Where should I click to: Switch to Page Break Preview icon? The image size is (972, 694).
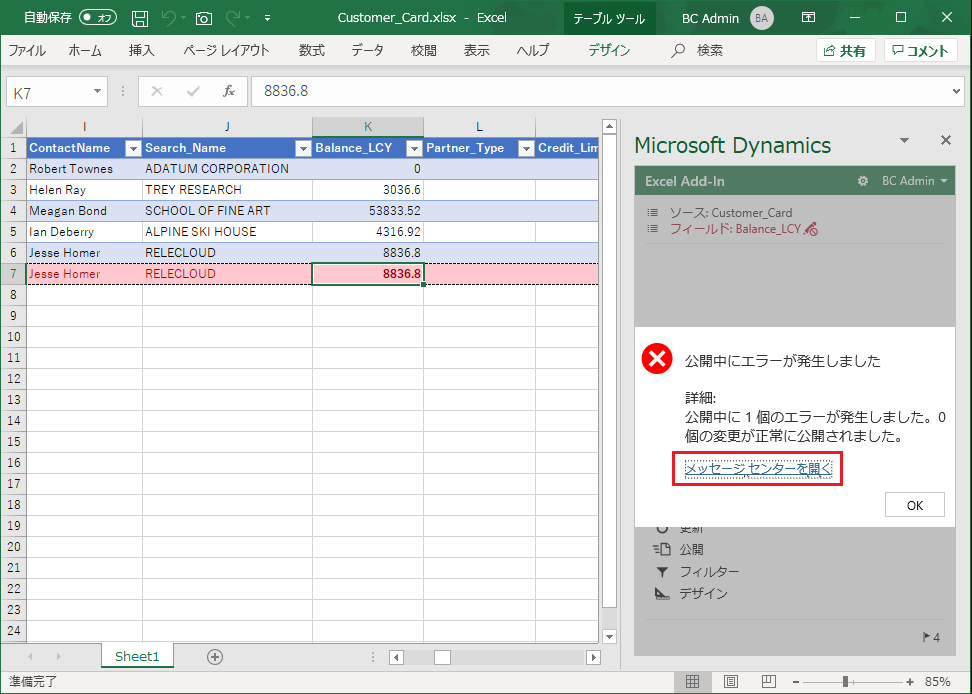[769, 682]
